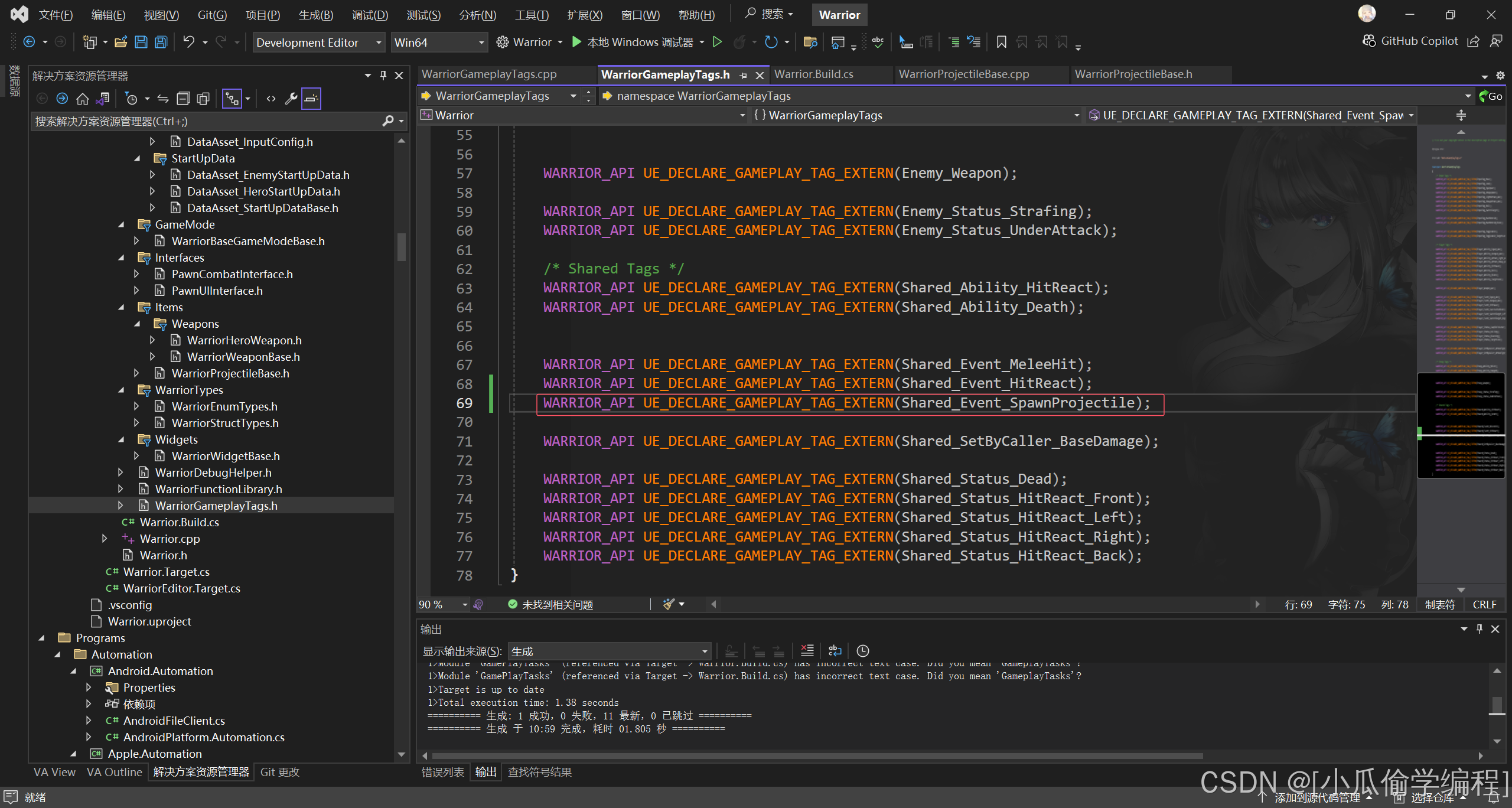Viewport: 1512px width, 808px height.
Task: Open the 生成(B) Build menu
Action: (316, 15)
